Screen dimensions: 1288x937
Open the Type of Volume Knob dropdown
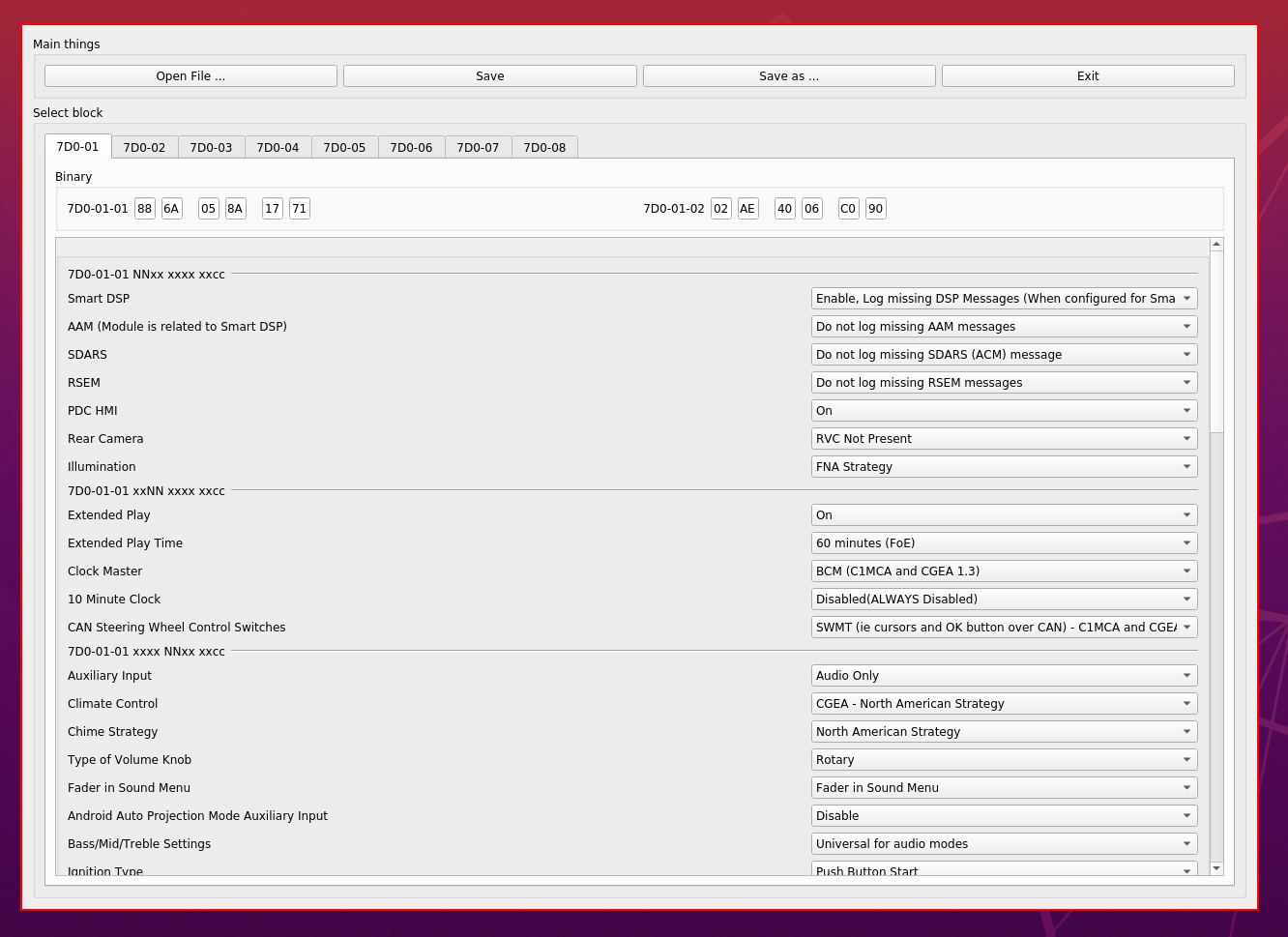point(1004,760)
